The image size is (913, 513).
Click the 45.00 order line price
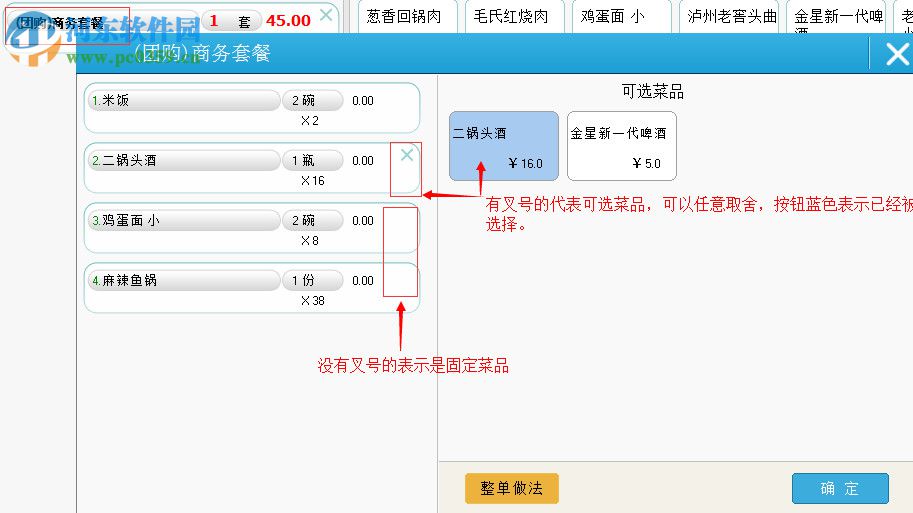[288, 20]
